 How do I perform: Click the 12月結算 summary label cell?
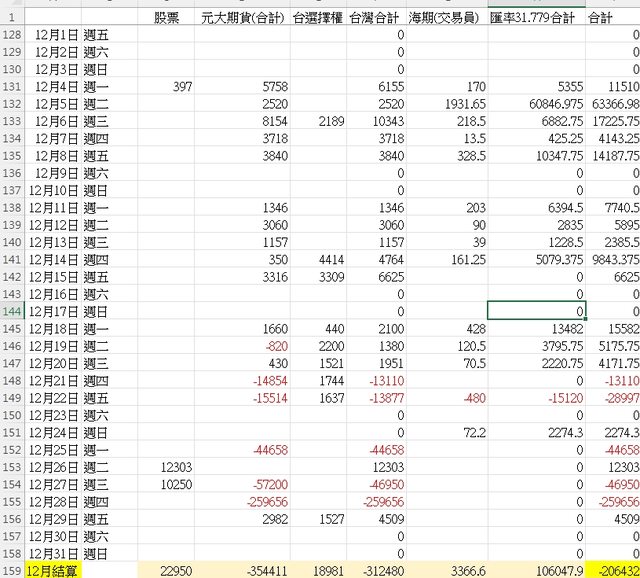point(54,570)
